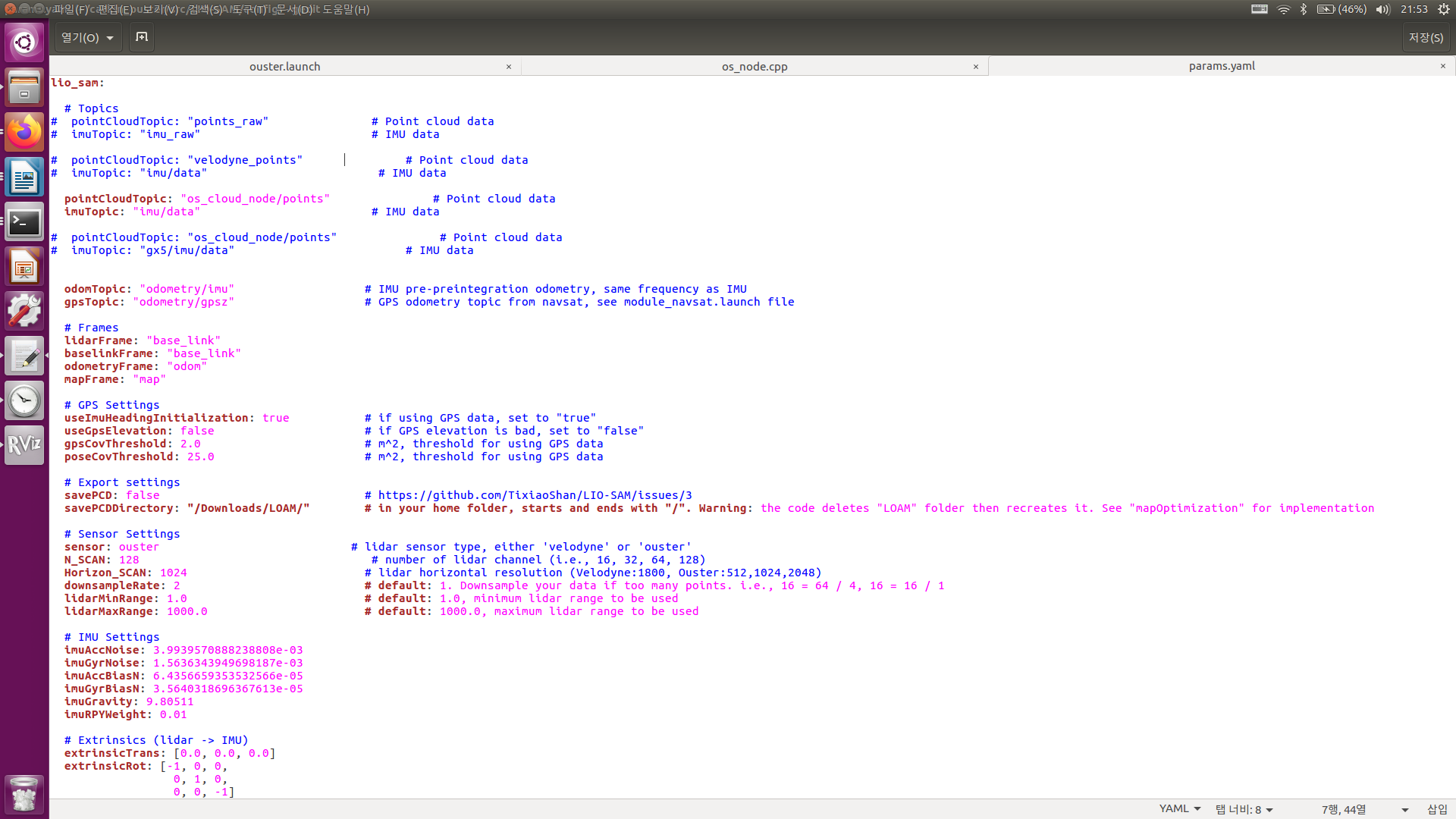The width and height of the screenshot is (1456, 819).
Task: Launch RViz from the dock
Action: click(x=24, y=445)
